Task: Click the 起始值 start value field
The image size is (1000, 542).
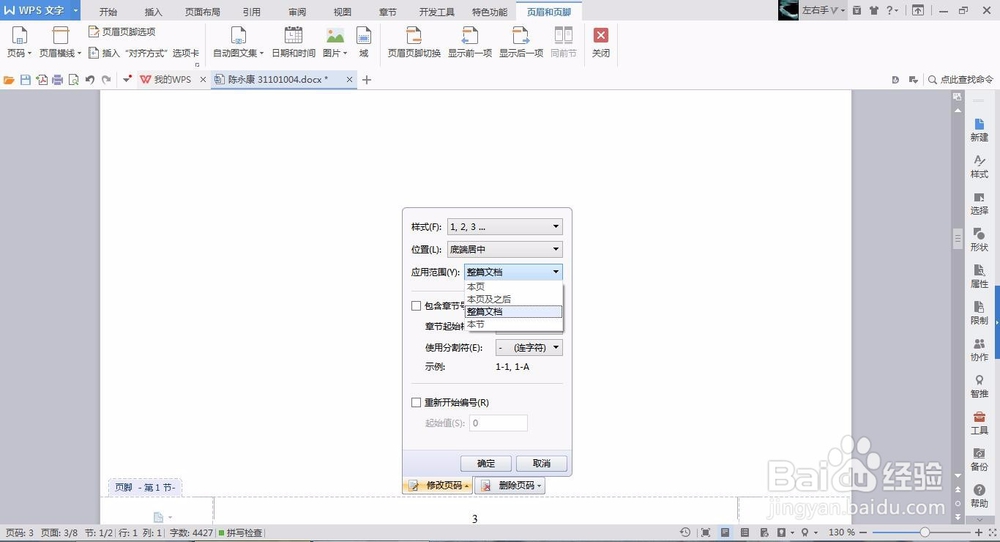Action: click(x=498, y=423)
